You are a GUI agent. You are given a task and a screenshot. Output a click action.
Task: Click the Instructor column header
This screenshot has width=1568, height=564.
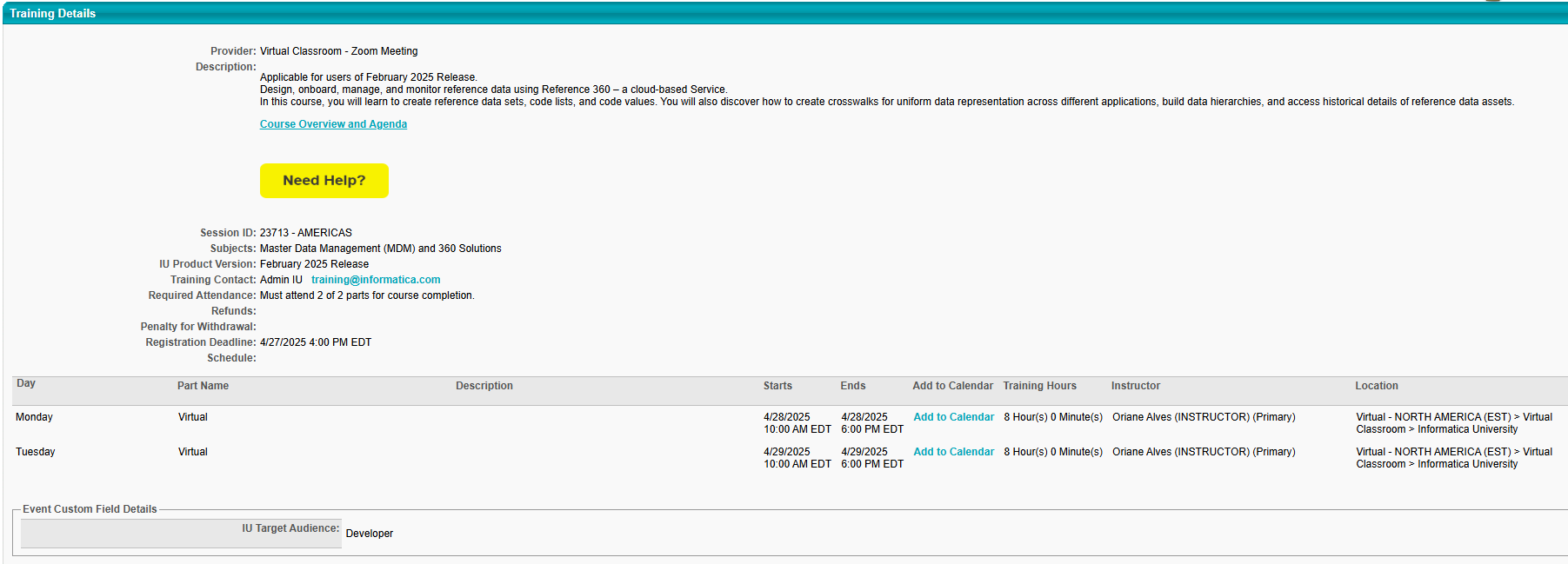tap(1135, 386)
